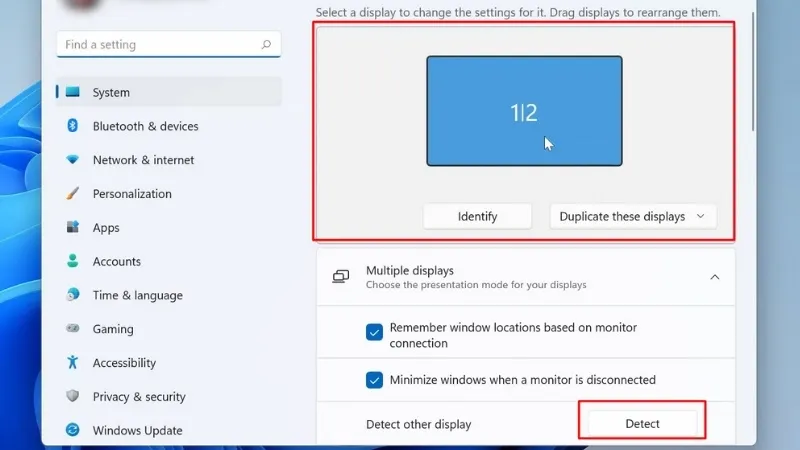Select the 1|2 display rectangle

(524, 111)
